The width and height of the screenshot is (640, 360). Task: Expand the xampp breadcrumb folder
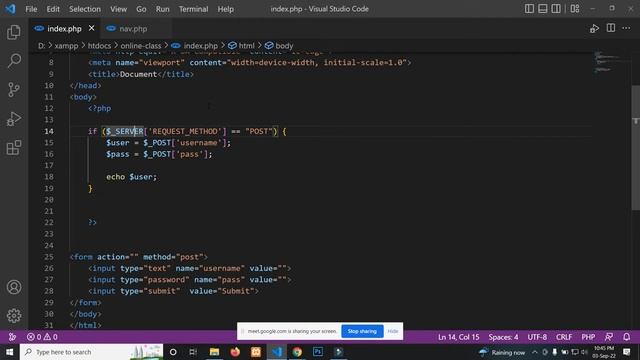pyautogui.click(x=66, y=46)
